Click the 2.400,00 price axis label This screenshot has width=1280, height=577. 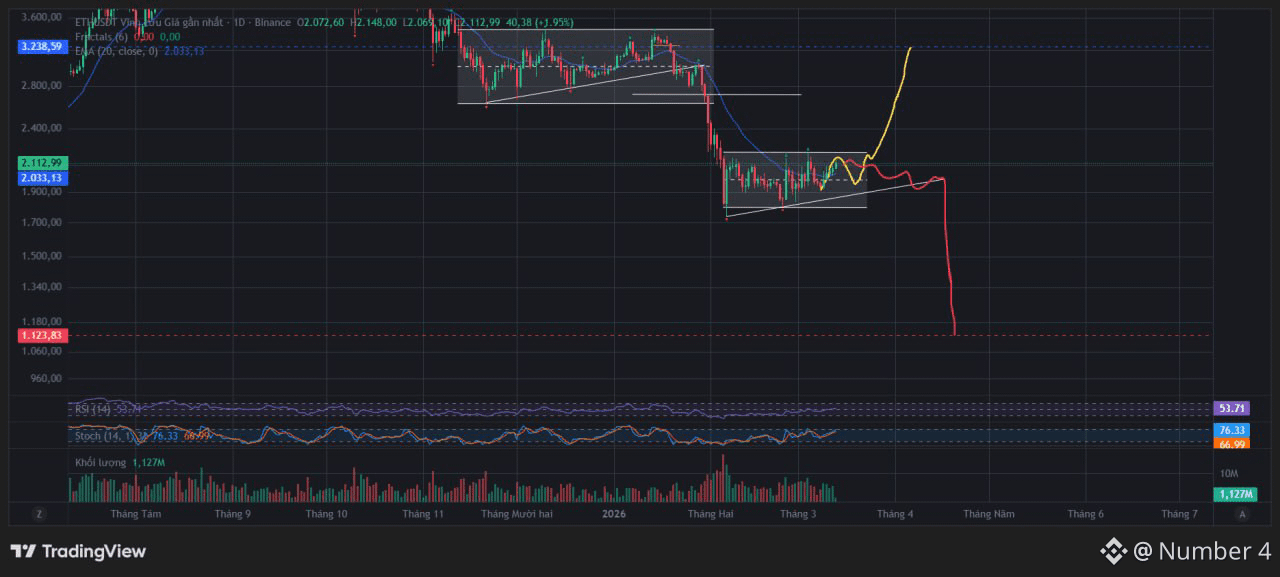tap(41, 128)
